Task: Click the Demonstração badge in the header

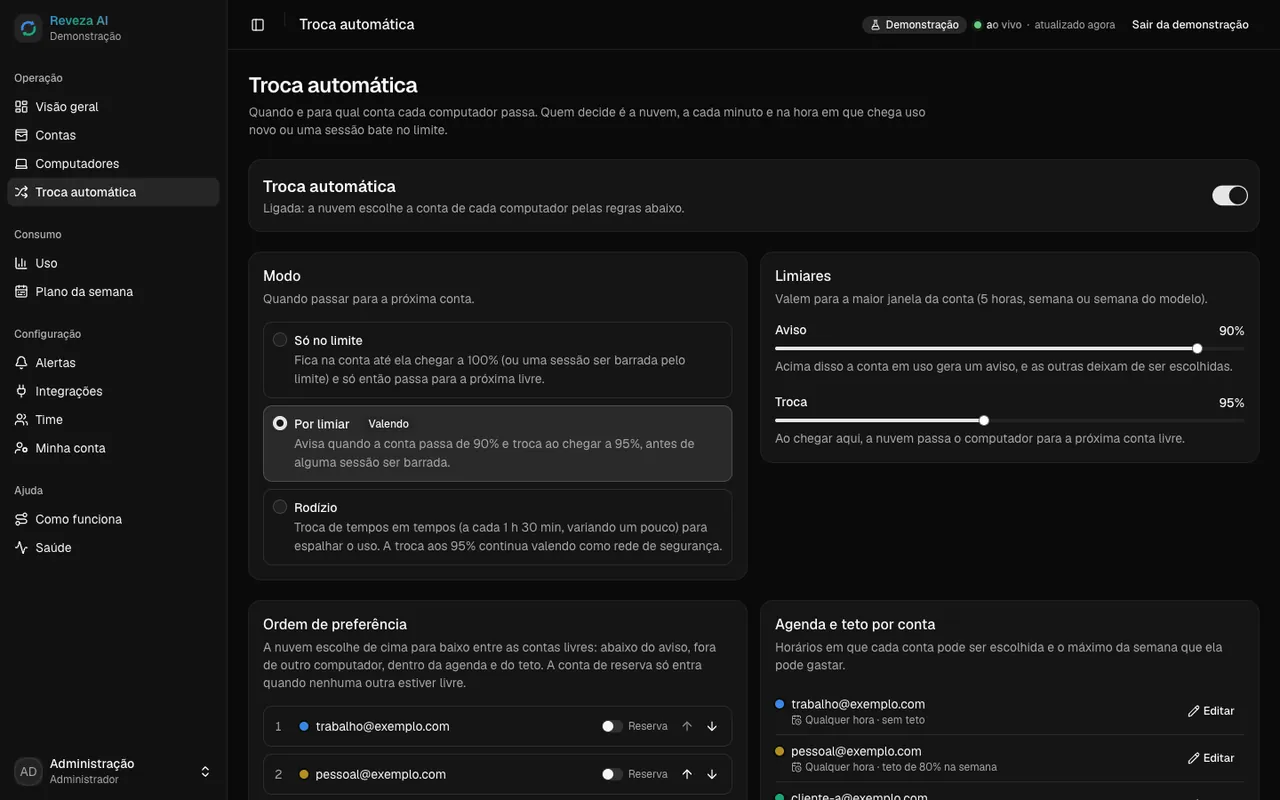Action: [914, 25]
